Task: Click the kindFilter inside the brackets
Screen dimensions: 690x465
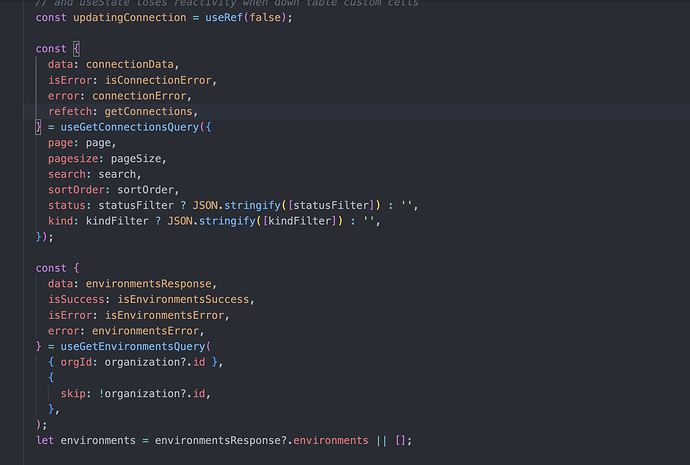Action: 299,221
